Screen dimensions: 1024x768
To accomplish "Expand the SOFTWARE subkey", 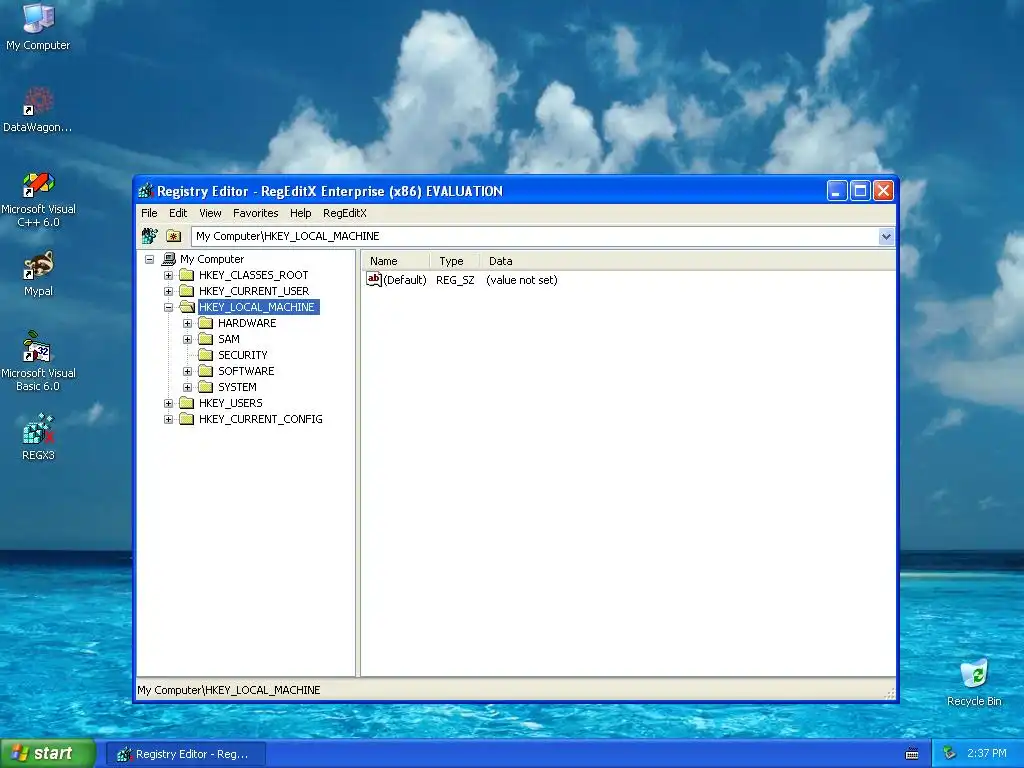I will (187, 371).
